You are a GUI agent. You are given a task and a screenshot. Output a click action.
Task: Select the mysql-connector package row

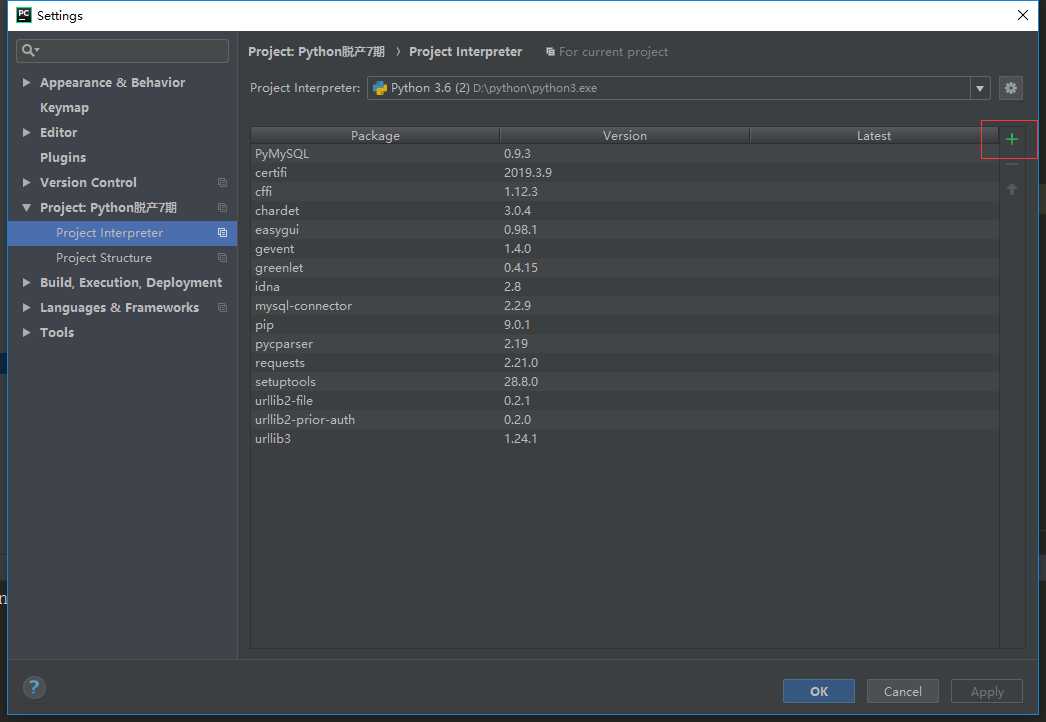624,306
